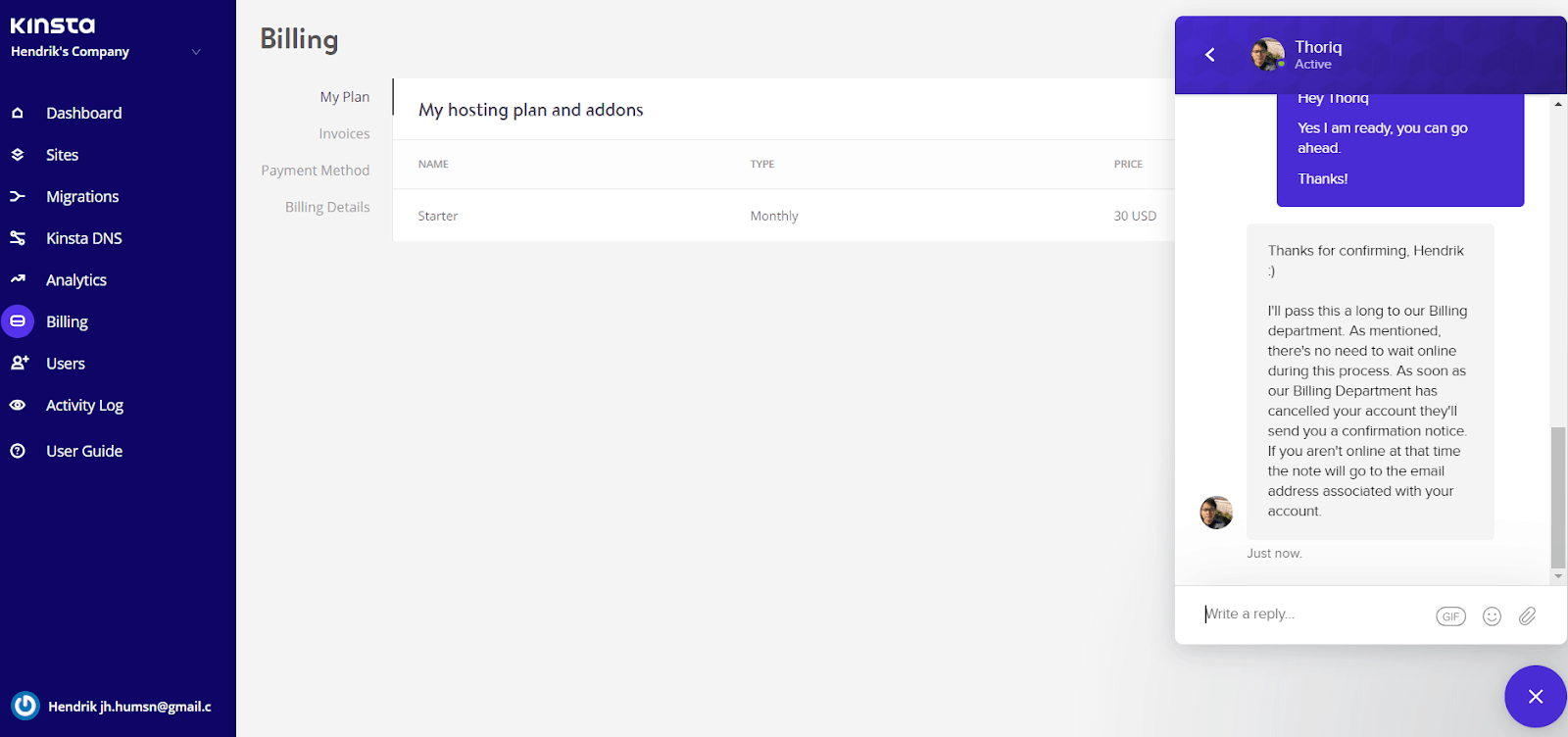The image size is (1568, 737).
Task: Click the Billing page heading
Action: 299,39
